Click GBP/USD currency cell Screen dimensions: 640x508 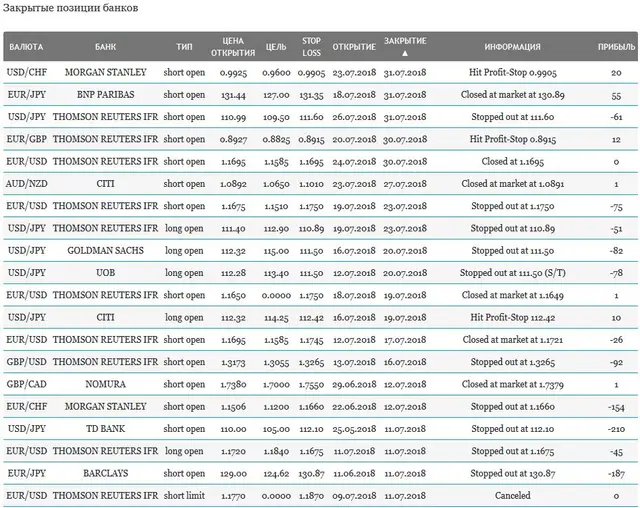tap(27, 362)
